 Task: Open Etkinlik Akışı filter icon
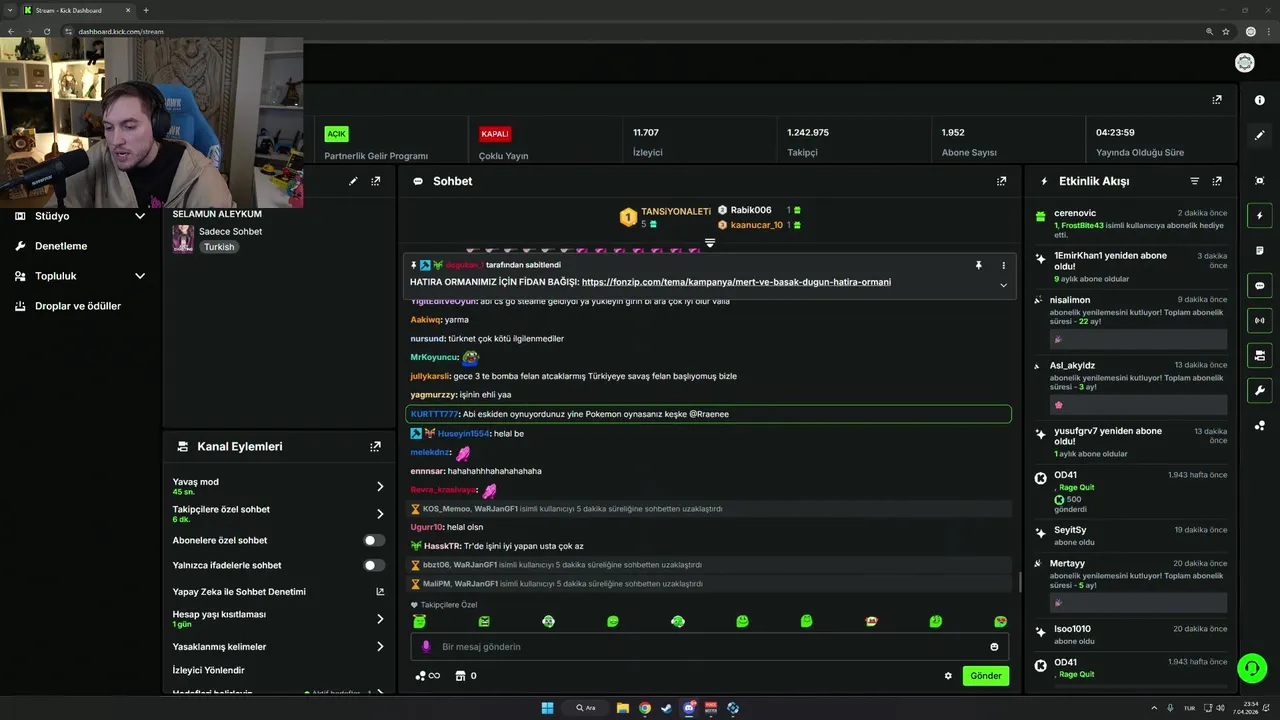pos(1194,181)
